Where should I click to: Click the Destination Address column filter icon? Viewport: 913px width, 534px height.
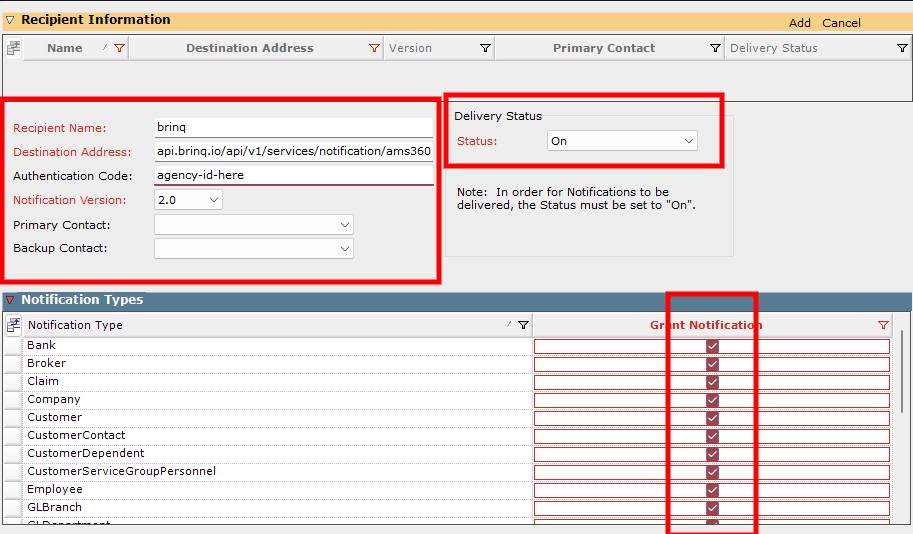[x=375, y=48]
